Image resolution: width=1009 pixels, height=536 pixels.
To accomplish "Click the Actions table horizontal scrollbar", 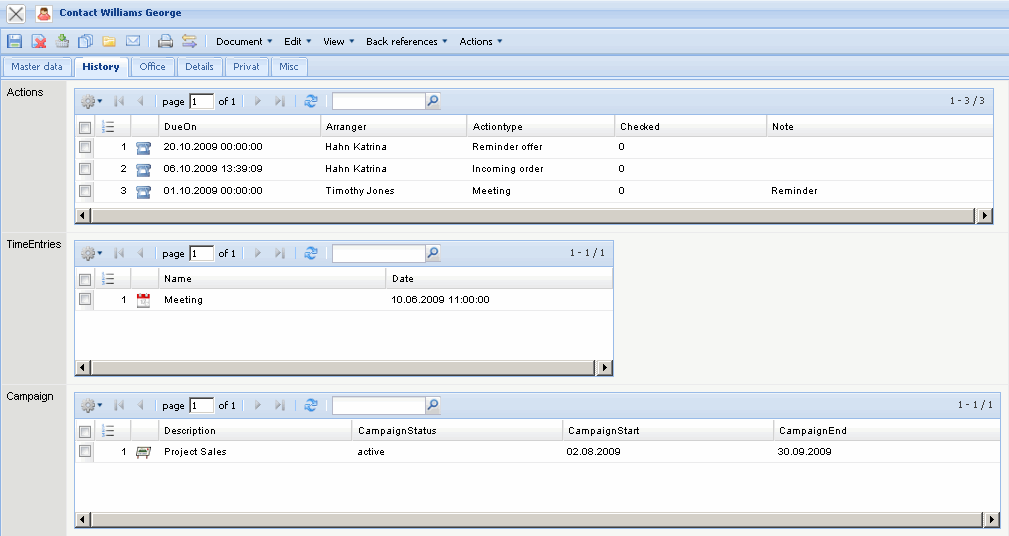I will pos(530,215).
